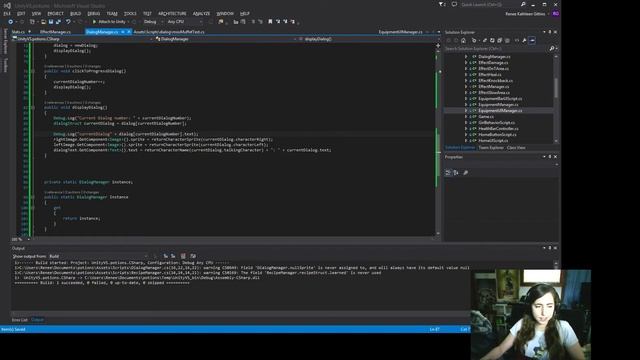
Task: Click the Renee Kathleen Gittins account name
Action: coord(525,14)
